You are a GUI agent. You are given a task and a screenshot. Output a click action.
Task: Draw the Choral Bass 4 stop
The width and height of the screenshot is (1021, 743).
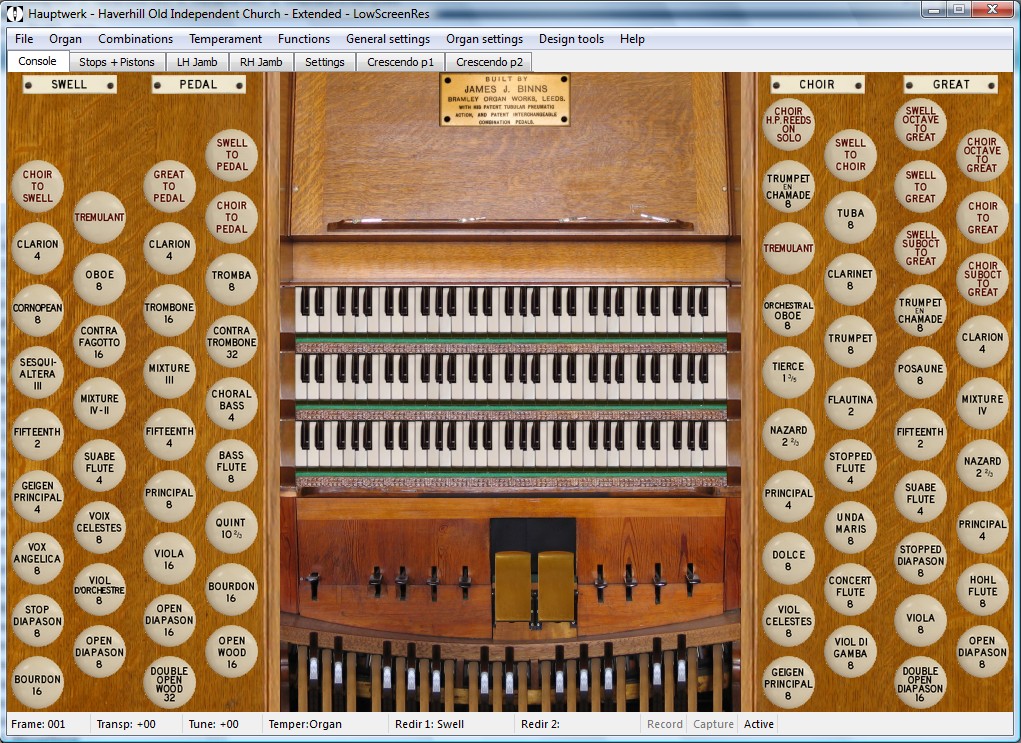click(232, 404)
